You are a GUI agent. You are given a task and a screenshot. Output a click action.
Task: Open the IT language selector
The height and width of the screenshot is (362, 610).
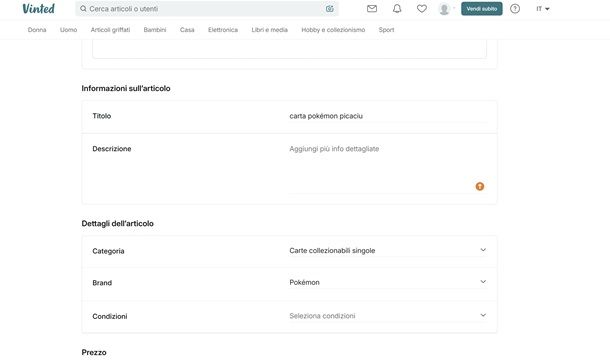pyautogui.click(x=543, y=9)
